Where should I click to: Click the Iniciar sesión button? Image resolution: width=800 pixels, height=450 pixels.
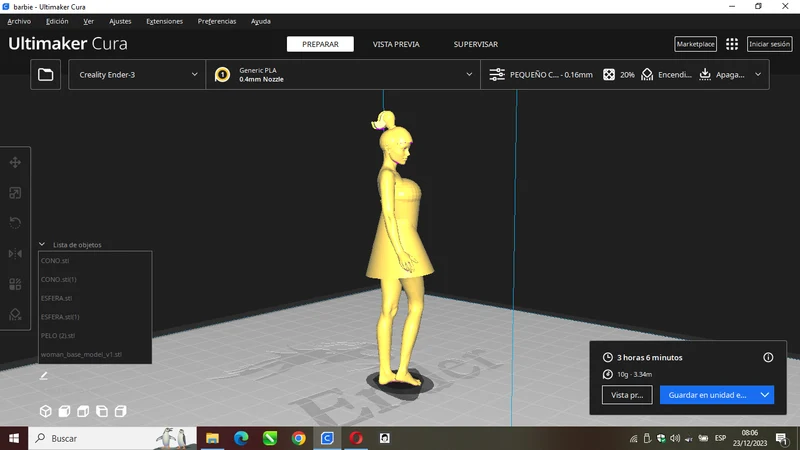(769, 44)
